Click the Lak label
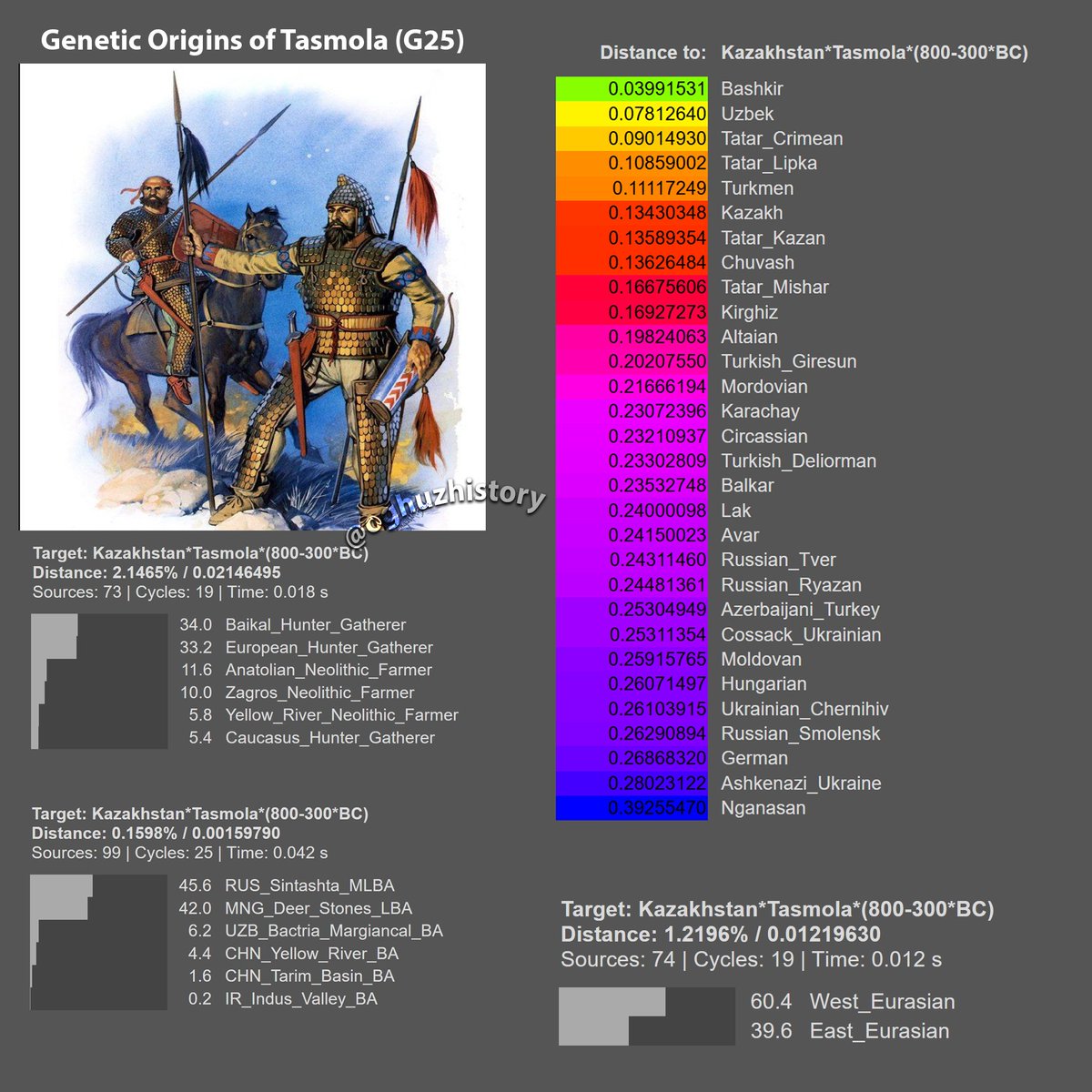 point(735,511)
